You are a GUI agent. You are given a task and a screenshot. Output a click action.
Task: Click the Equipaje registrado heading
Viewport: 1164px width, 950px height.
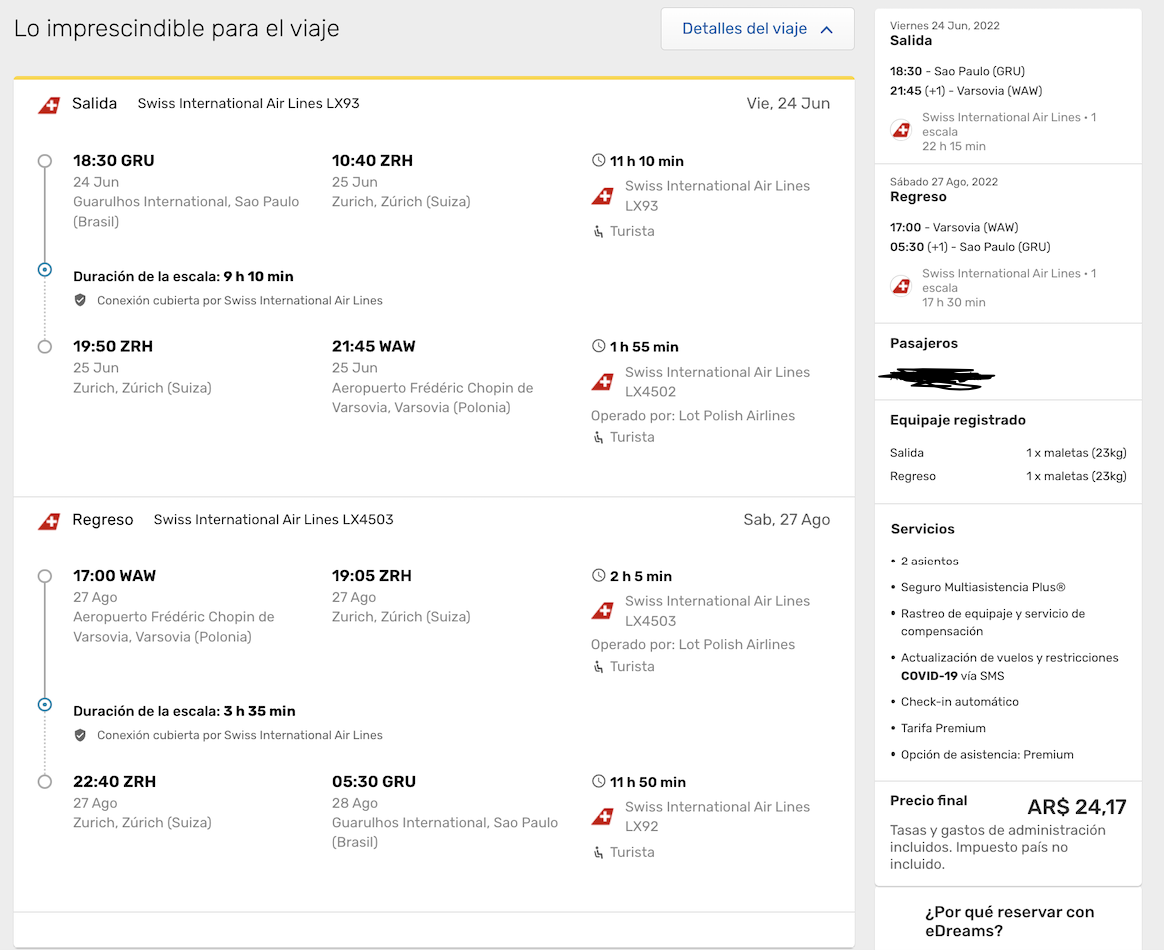pos(958,420)
